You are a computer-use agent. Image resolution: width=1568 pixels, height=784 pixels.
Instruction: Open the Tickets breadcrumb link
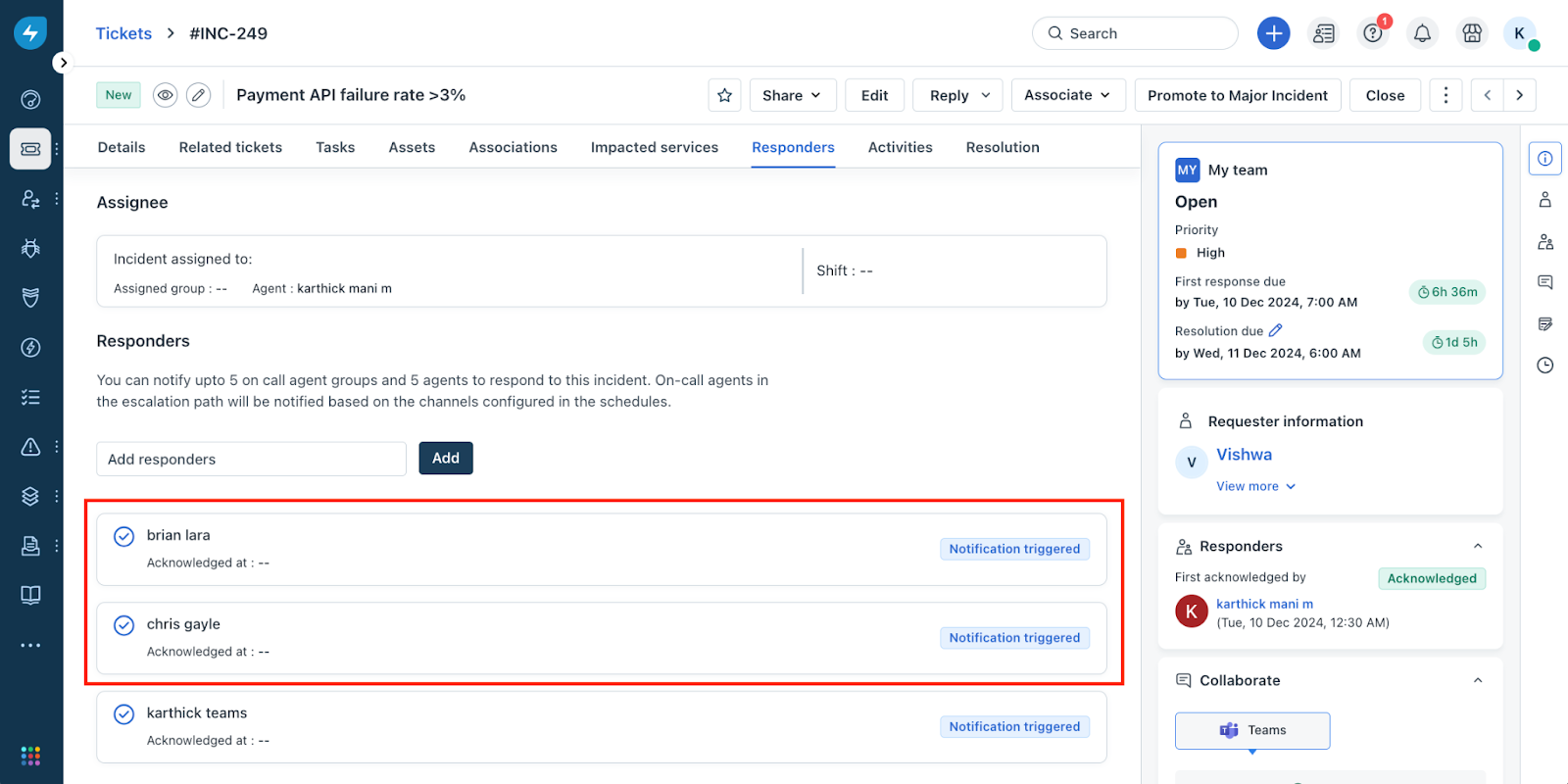pyautogui.click(x=123, y=33)
